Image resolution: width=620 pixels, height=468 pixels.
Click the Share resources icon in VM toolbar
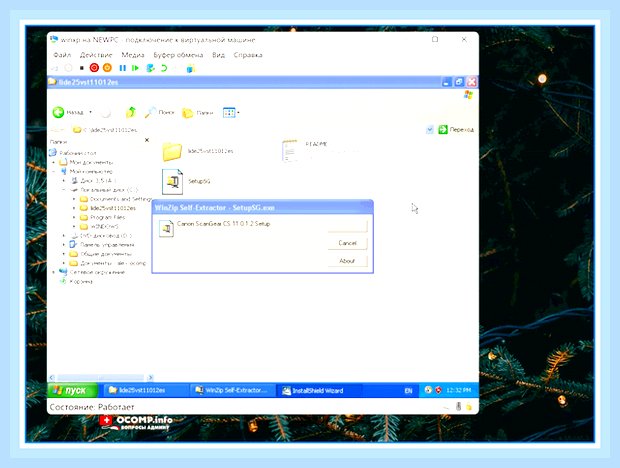click(191, 68)
